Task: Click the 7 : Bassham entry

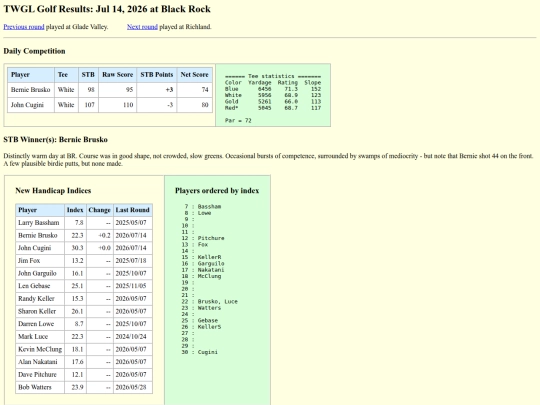Action: [x=203, y=207]
